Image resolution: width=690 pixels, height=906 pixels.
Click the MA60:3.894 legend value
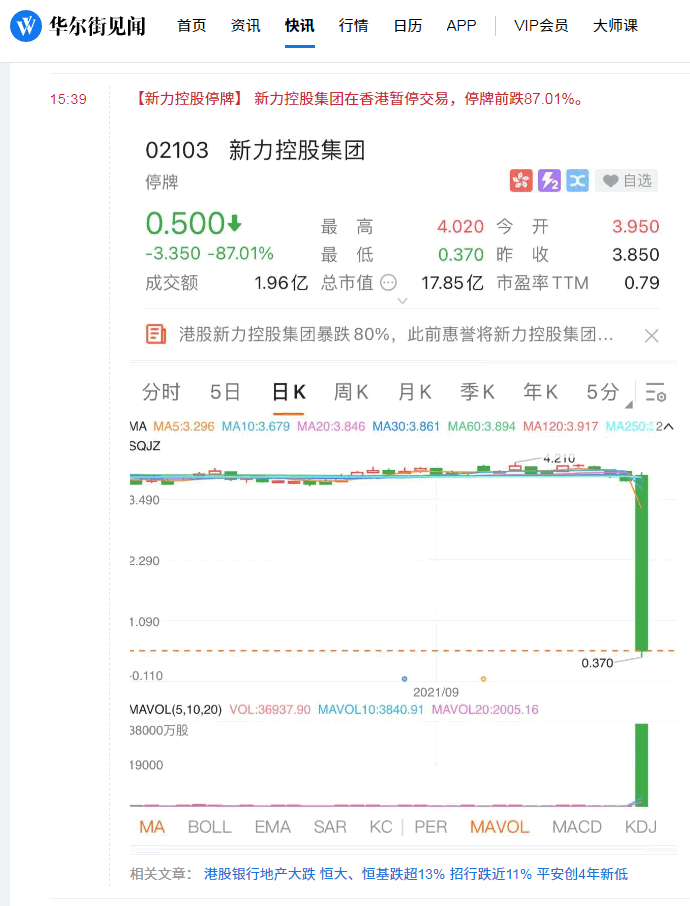(x=481, y=426)
